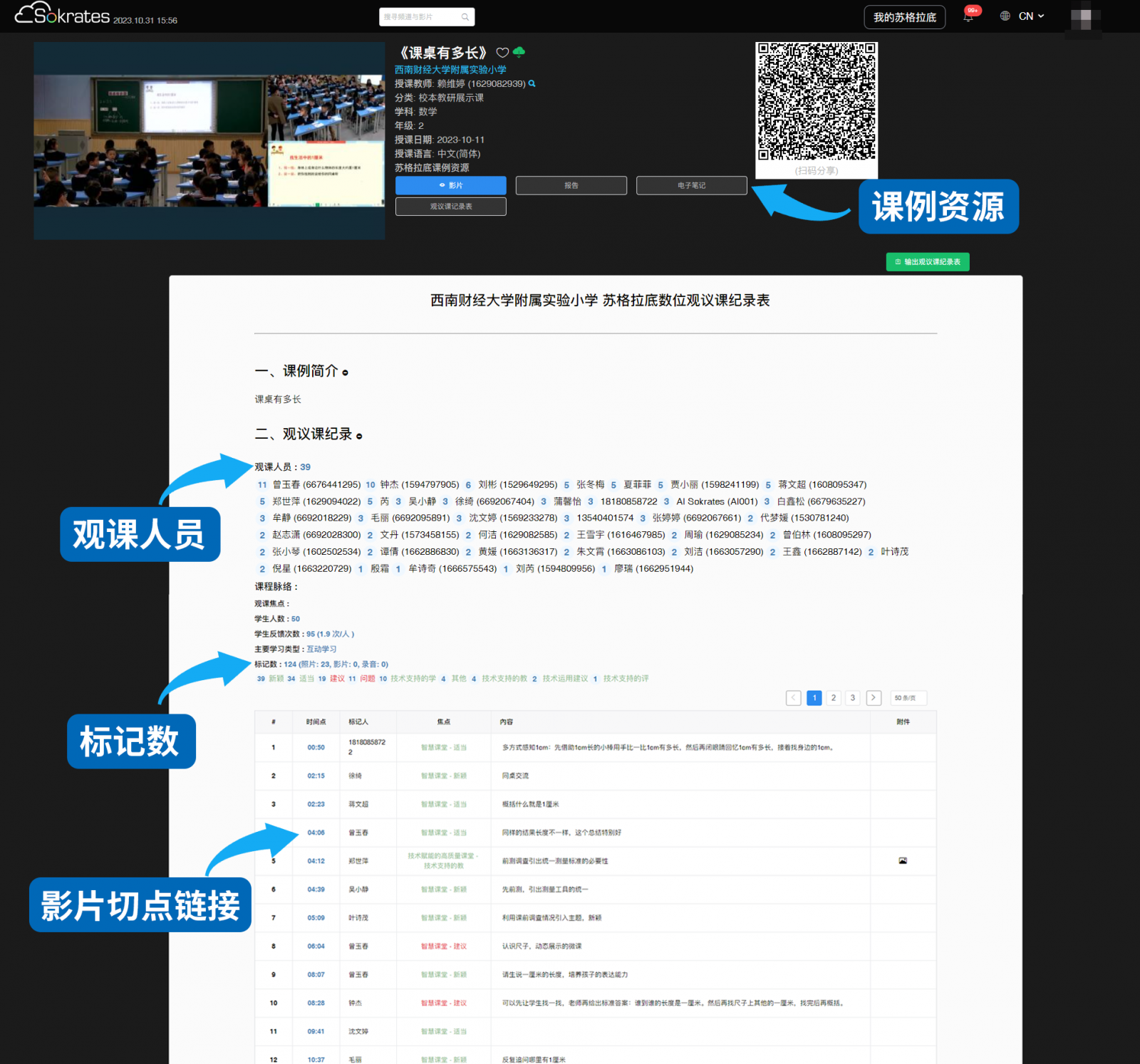The image size is (1140, 1064).
Task: Click the lesson video thumbnail
Action: click(209, 141)
